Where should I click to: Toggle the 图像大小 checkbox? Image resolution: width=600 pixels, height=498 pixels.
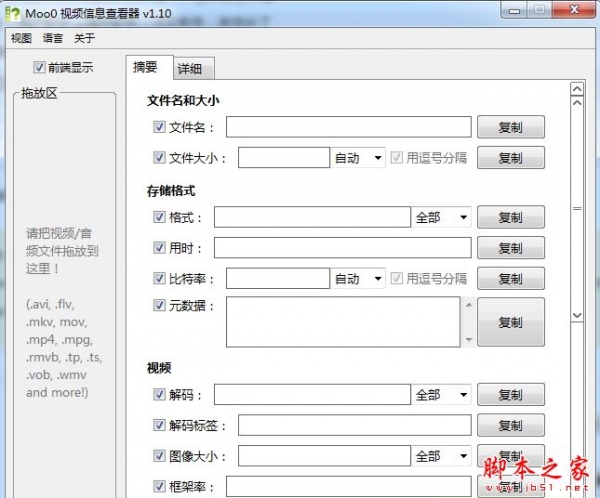159,456
